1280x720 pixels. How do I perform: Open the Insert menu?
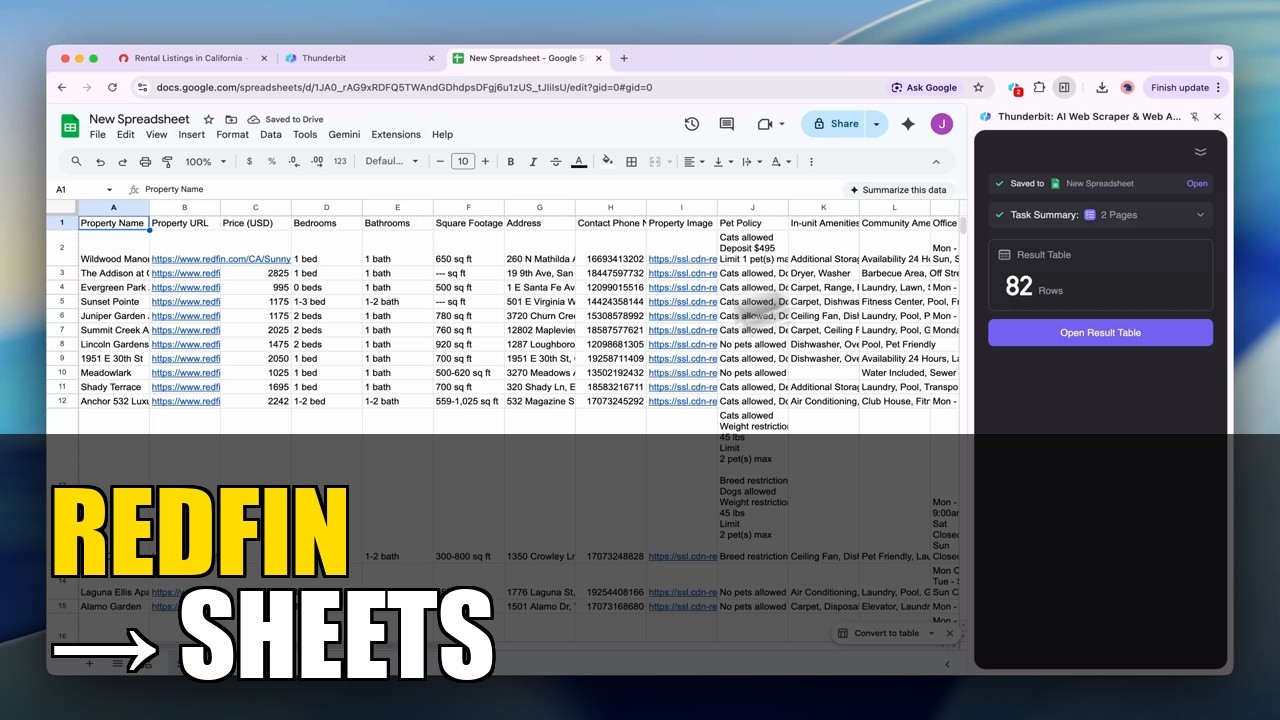[191, 134]
